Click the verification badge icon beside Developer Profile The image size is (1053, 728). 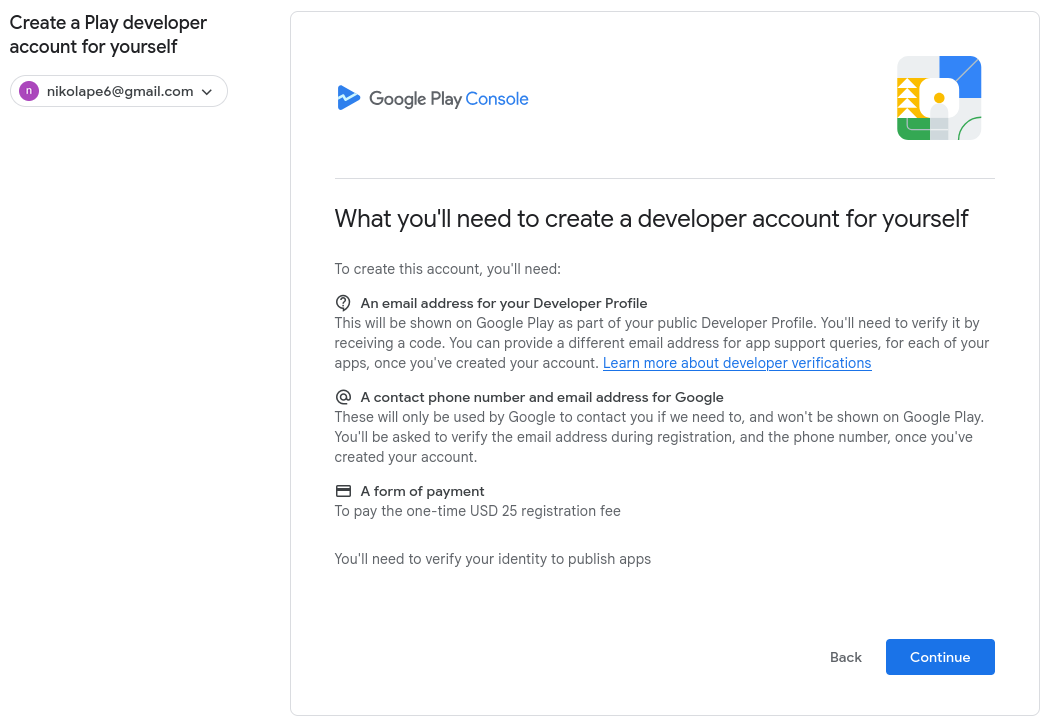pyautogui.click(x=343, y=303)
